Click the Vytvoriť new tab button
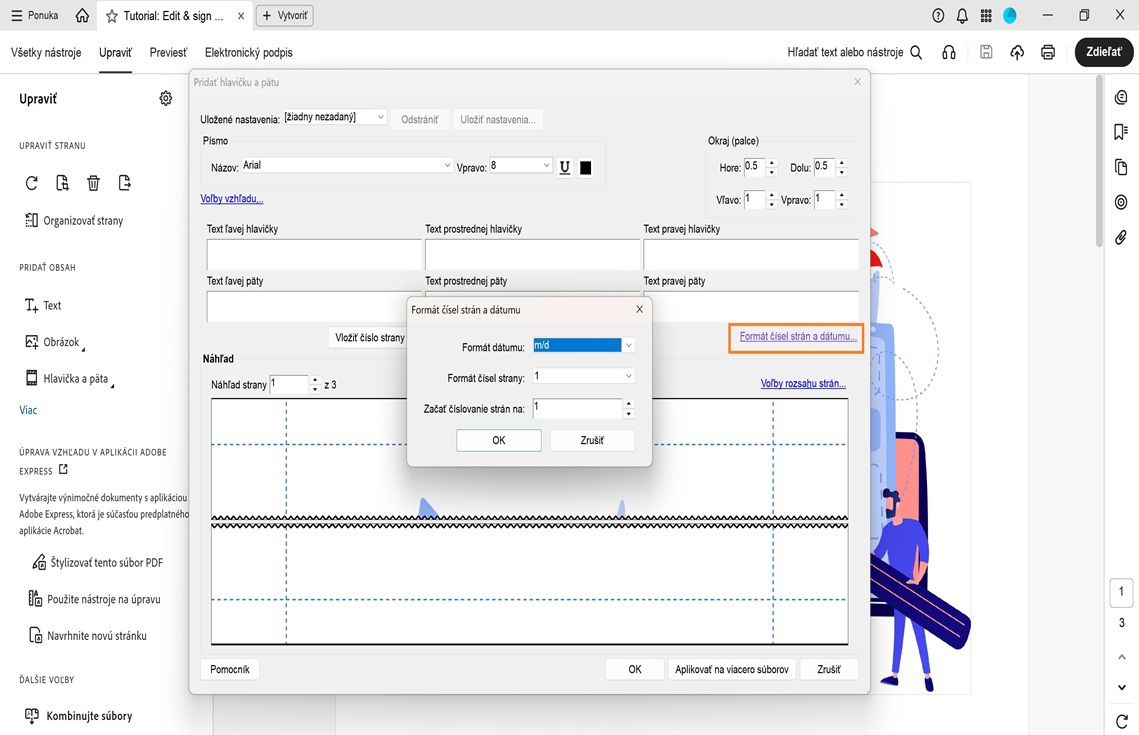The image size is (1139, 735). pos(285,15)
